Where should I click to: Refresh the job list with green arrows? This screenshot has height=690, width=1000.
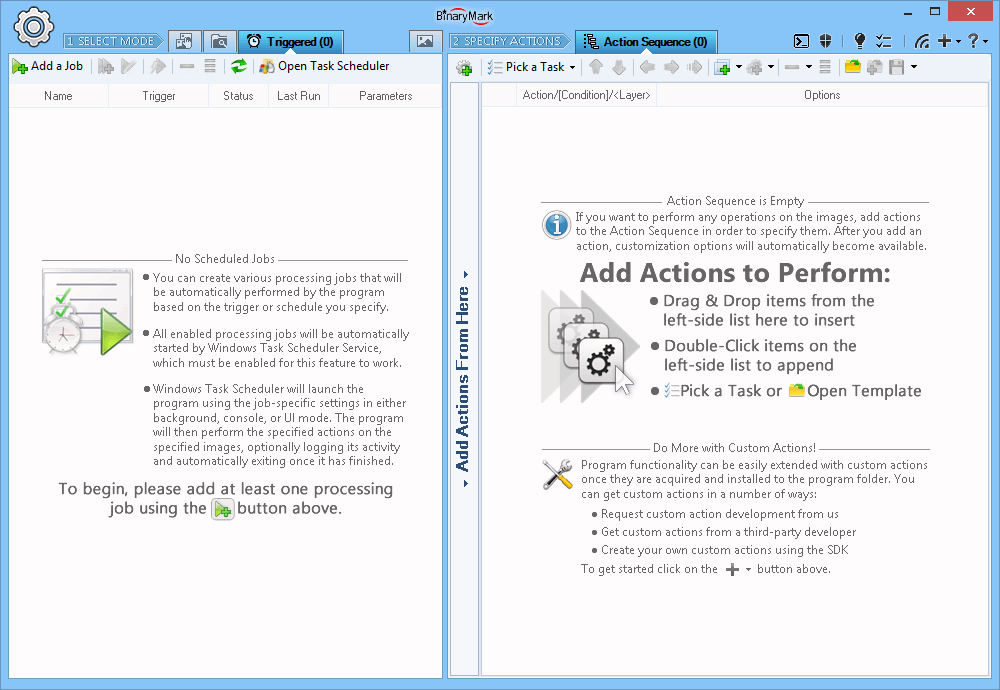[x=239, y=66]
